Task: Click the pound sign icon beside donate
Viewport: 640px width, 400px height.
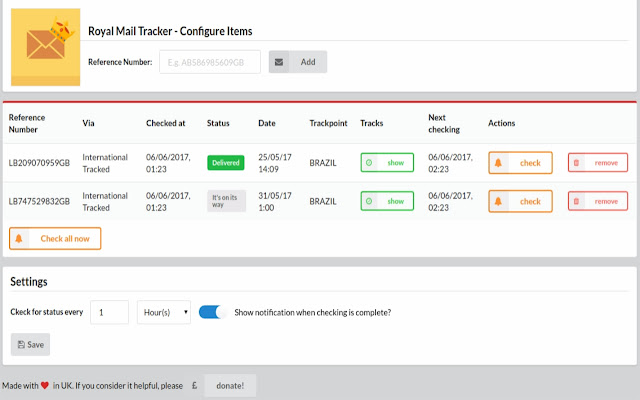Action: tap(194, 385)
